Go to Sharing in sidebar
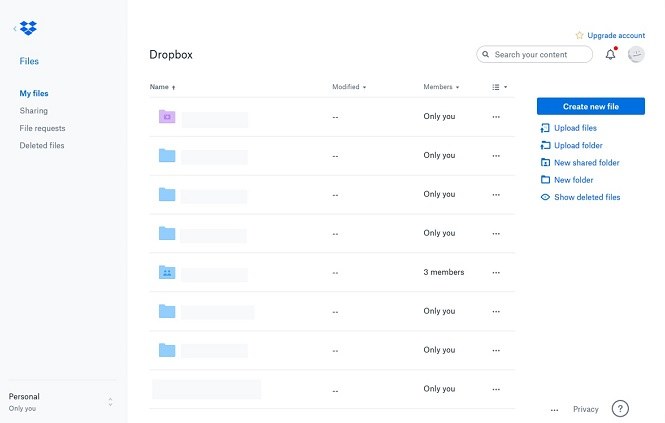This screenshot has width=665, height=423. click(x=34, y=111)
